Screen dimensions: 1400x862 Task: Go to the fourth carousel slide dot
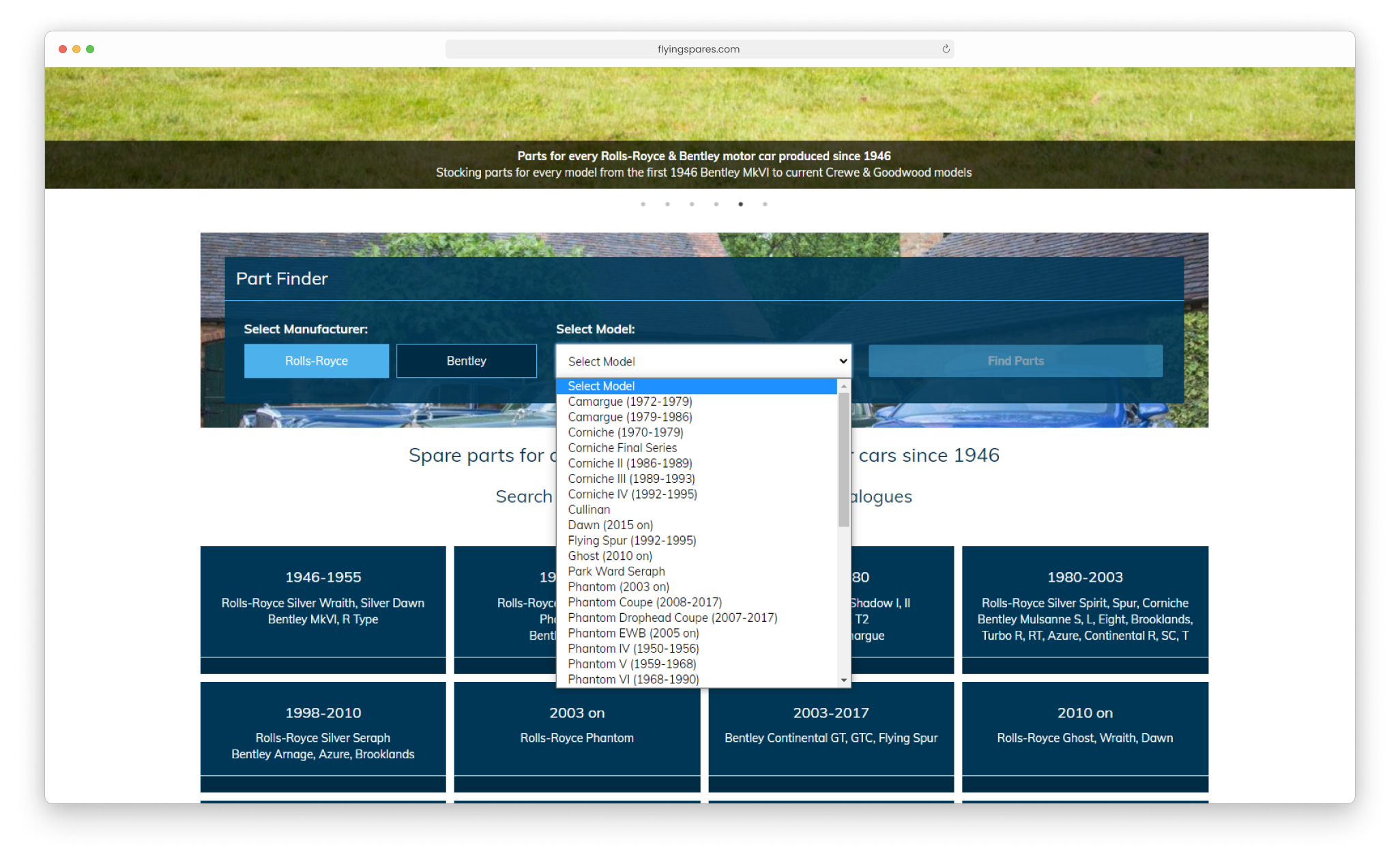pyautogui.click(x=716, y=204)
